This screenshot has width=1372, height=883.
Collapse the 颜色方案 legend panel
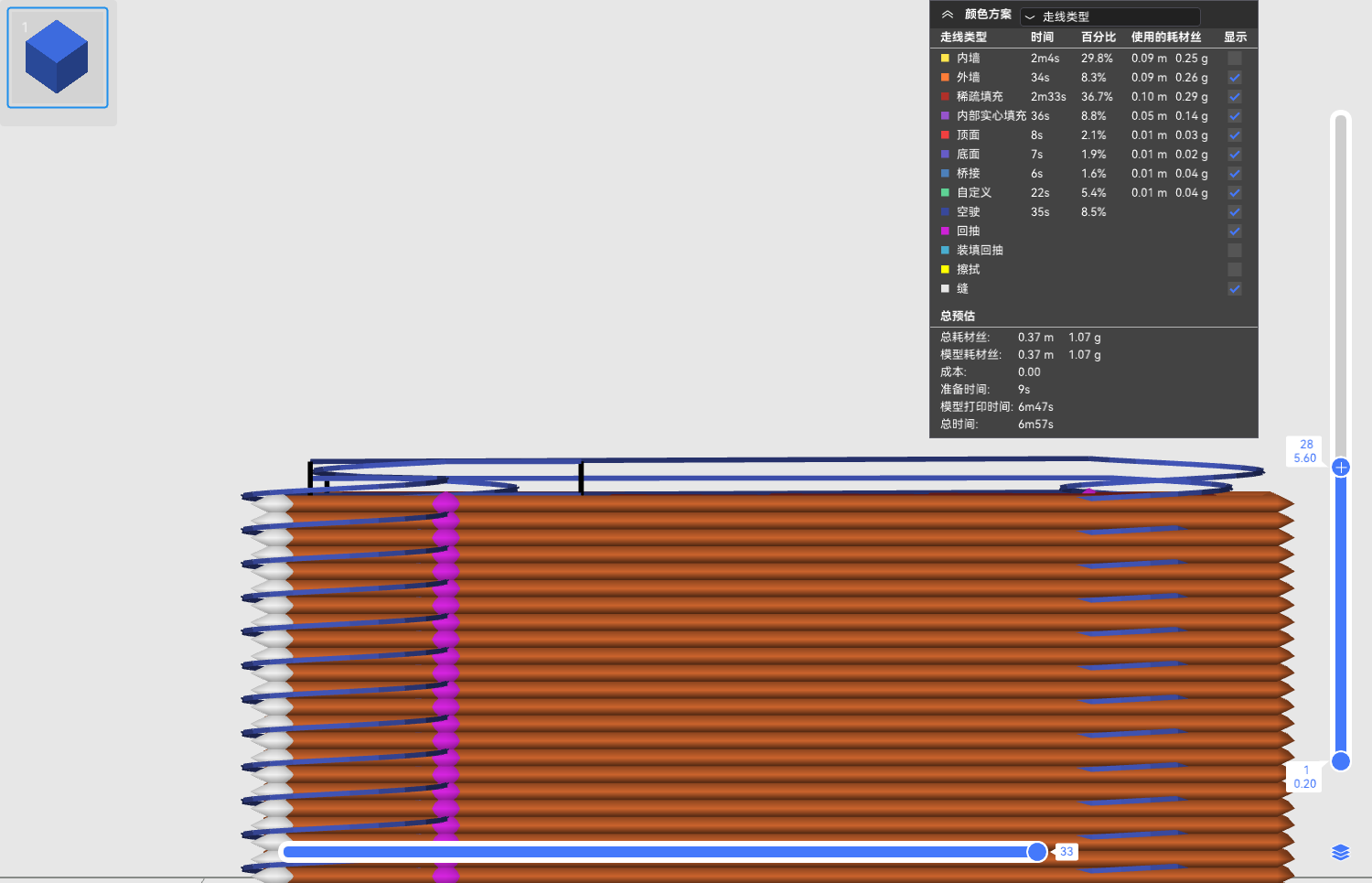point(948,15)
